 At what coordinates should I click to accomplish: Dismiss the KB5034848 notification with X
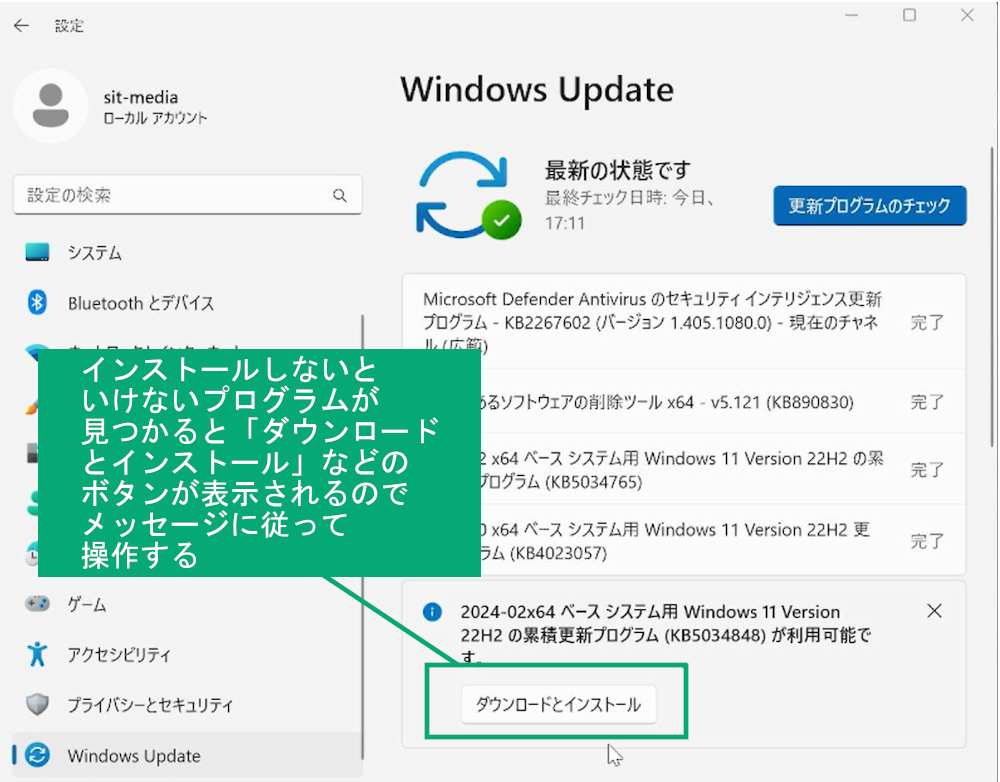point(934,611)
